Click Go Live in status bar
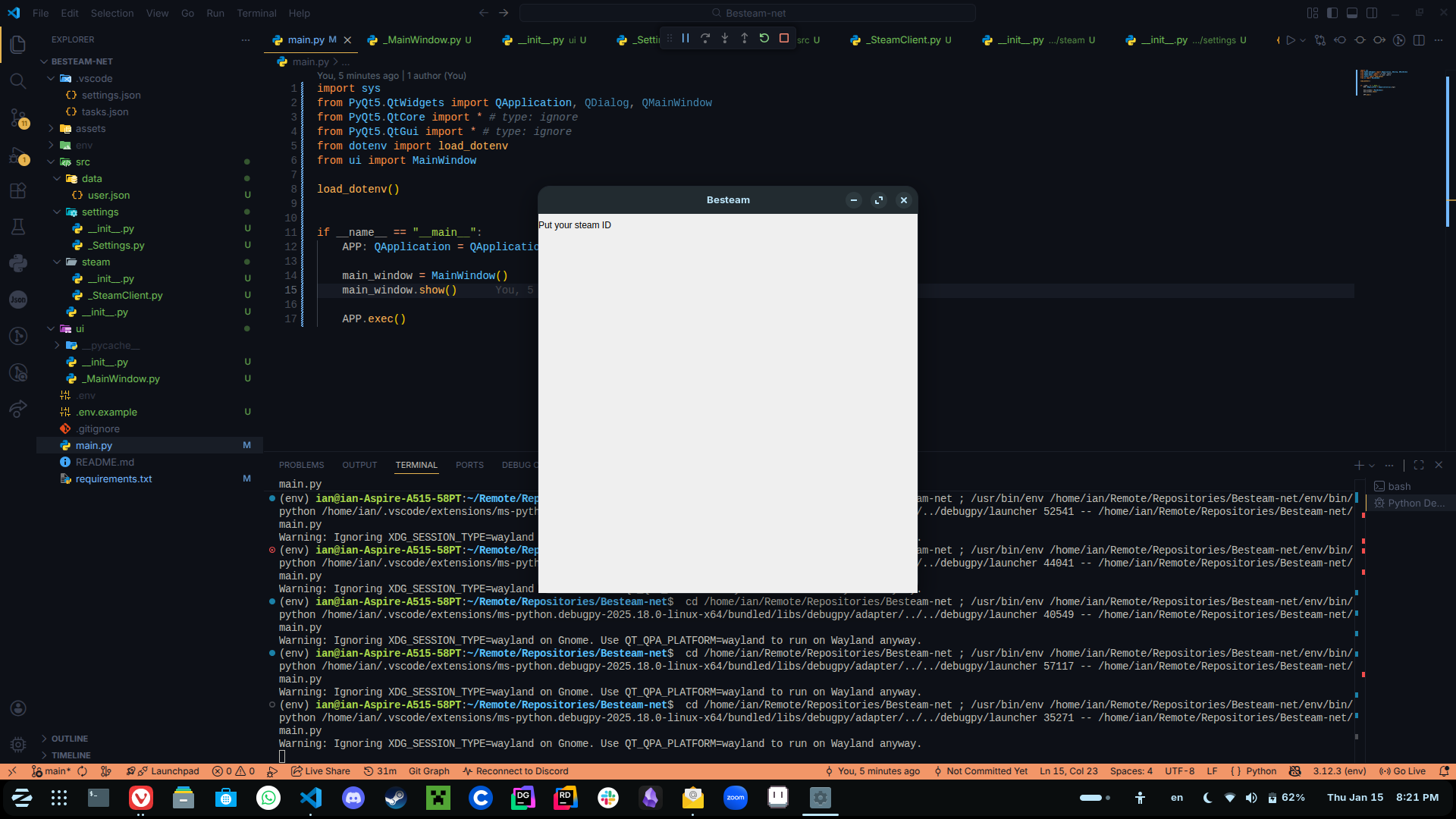Image resolution: width=1456 pixels, height=819 pixels. pos(1402,771)
